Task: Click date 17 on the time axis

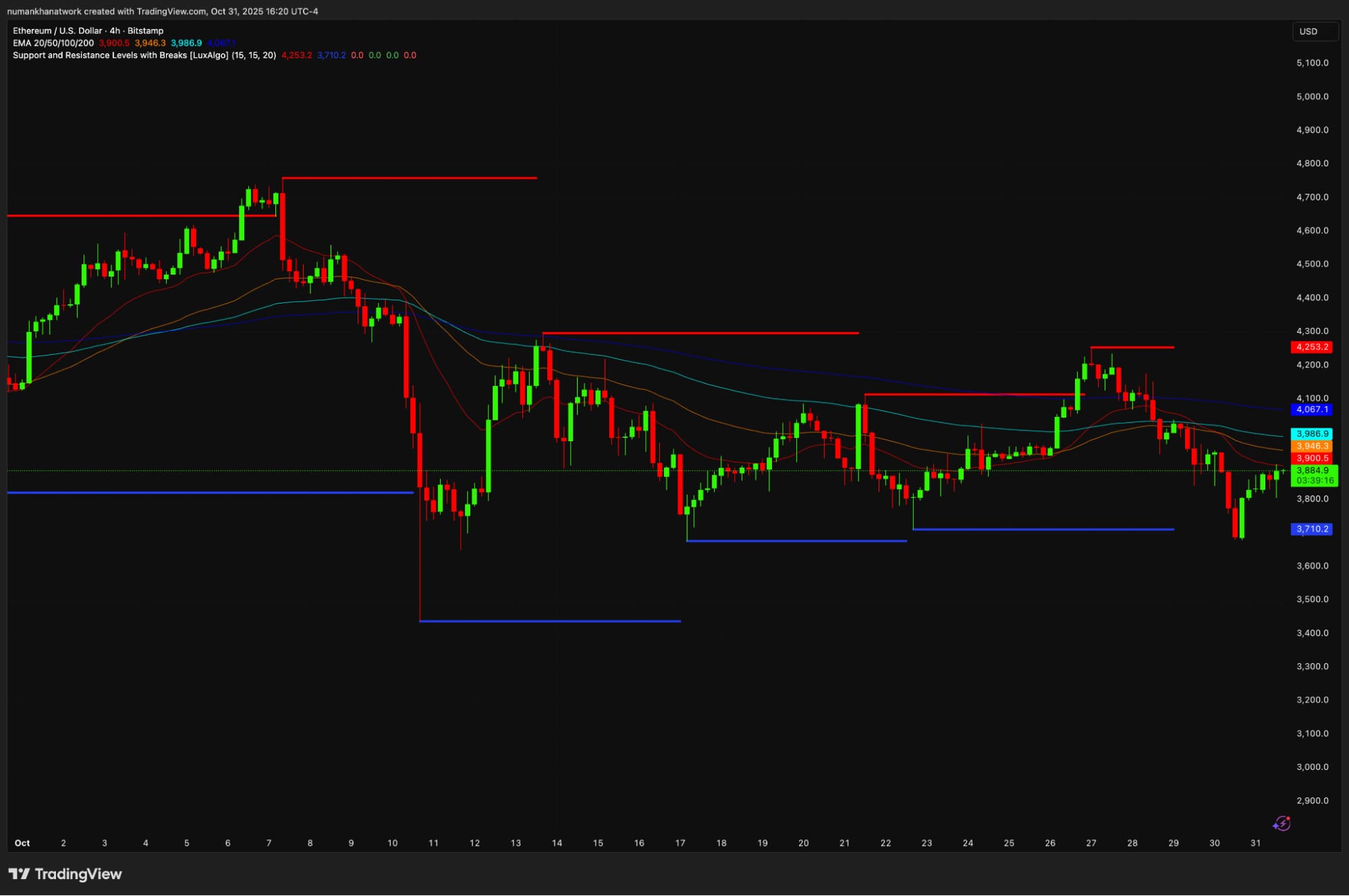Action: [680, 843]
